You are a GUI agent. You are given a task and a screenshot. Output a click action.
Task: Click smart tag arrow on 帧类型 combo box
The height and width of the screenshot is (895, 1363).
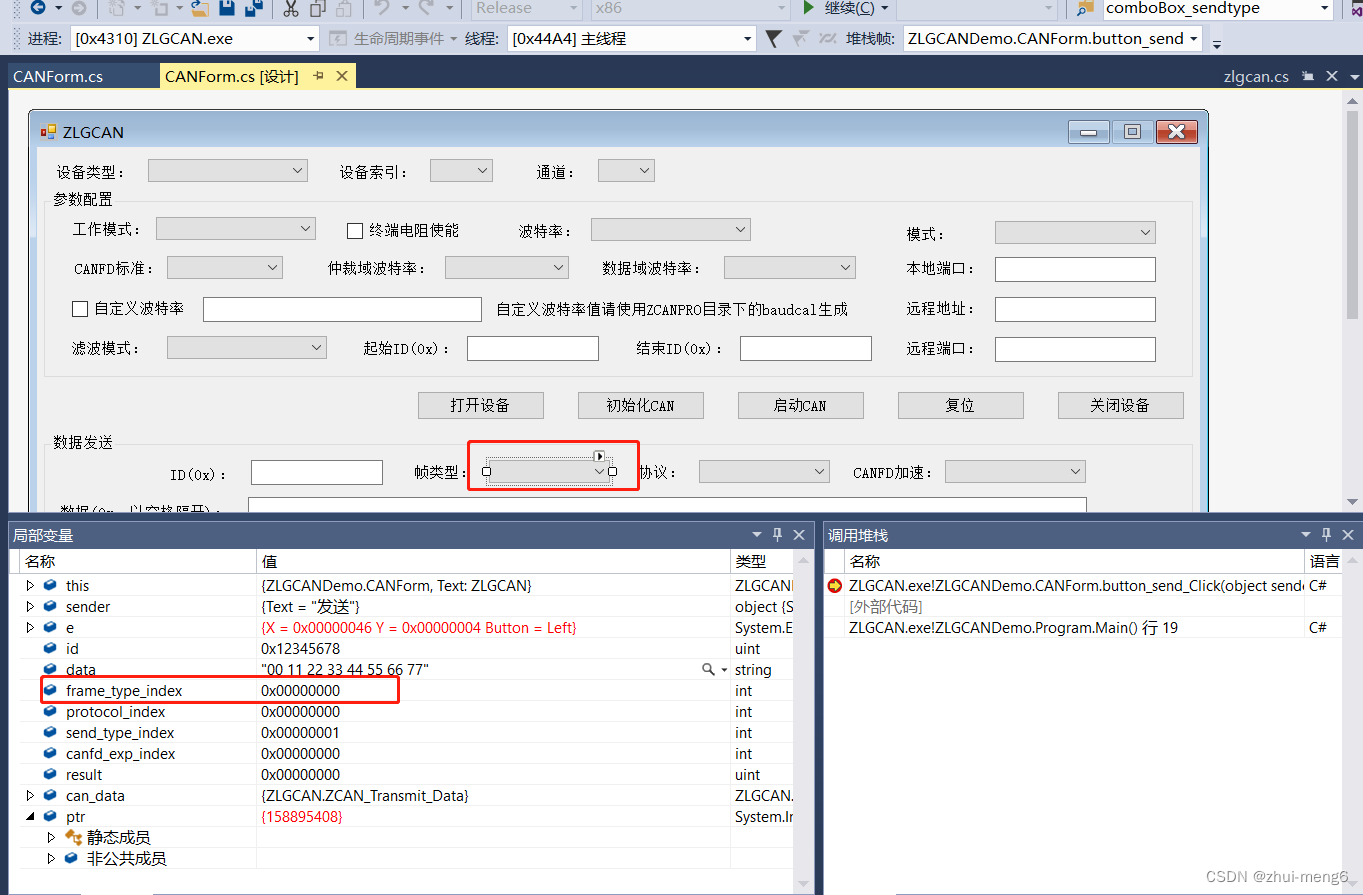[600, 456]
